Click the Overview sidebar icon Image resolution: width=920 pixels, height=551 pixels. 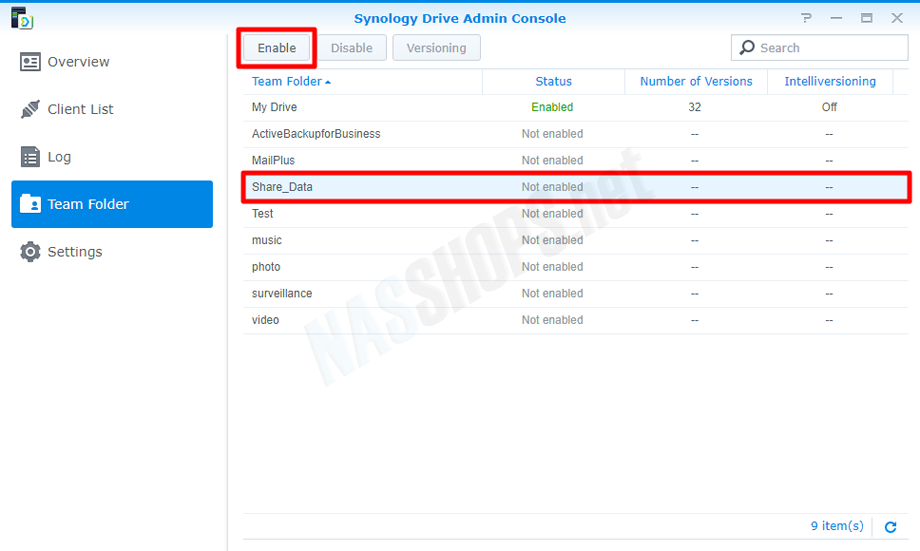click(x=30, y=62)
